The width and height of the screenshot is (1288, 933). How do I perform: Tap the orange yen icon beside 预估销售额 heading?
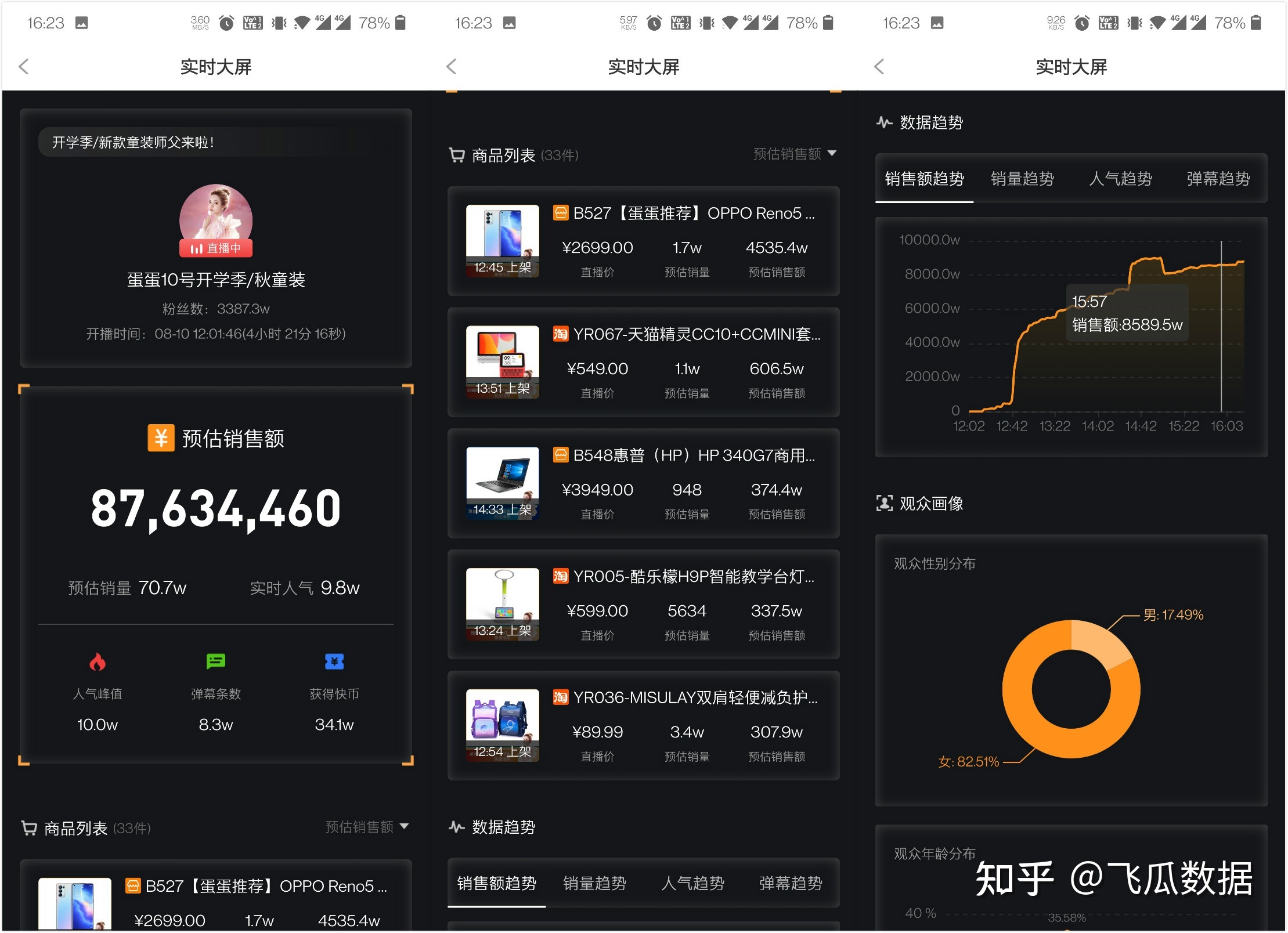(161, 438)
